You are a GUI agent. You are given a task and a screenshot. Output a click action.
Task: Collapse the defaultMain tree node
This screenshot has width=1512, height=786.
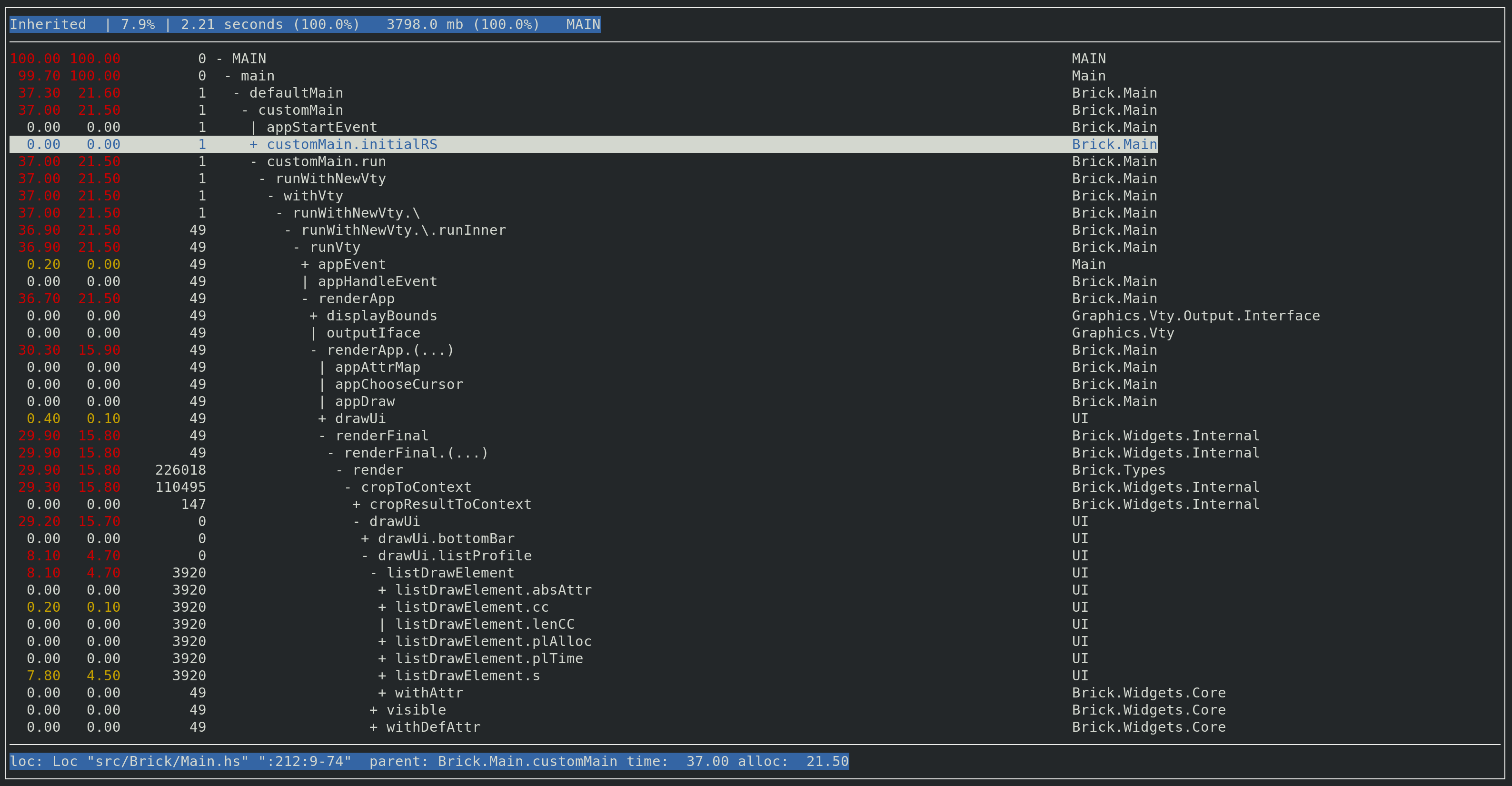237,93
